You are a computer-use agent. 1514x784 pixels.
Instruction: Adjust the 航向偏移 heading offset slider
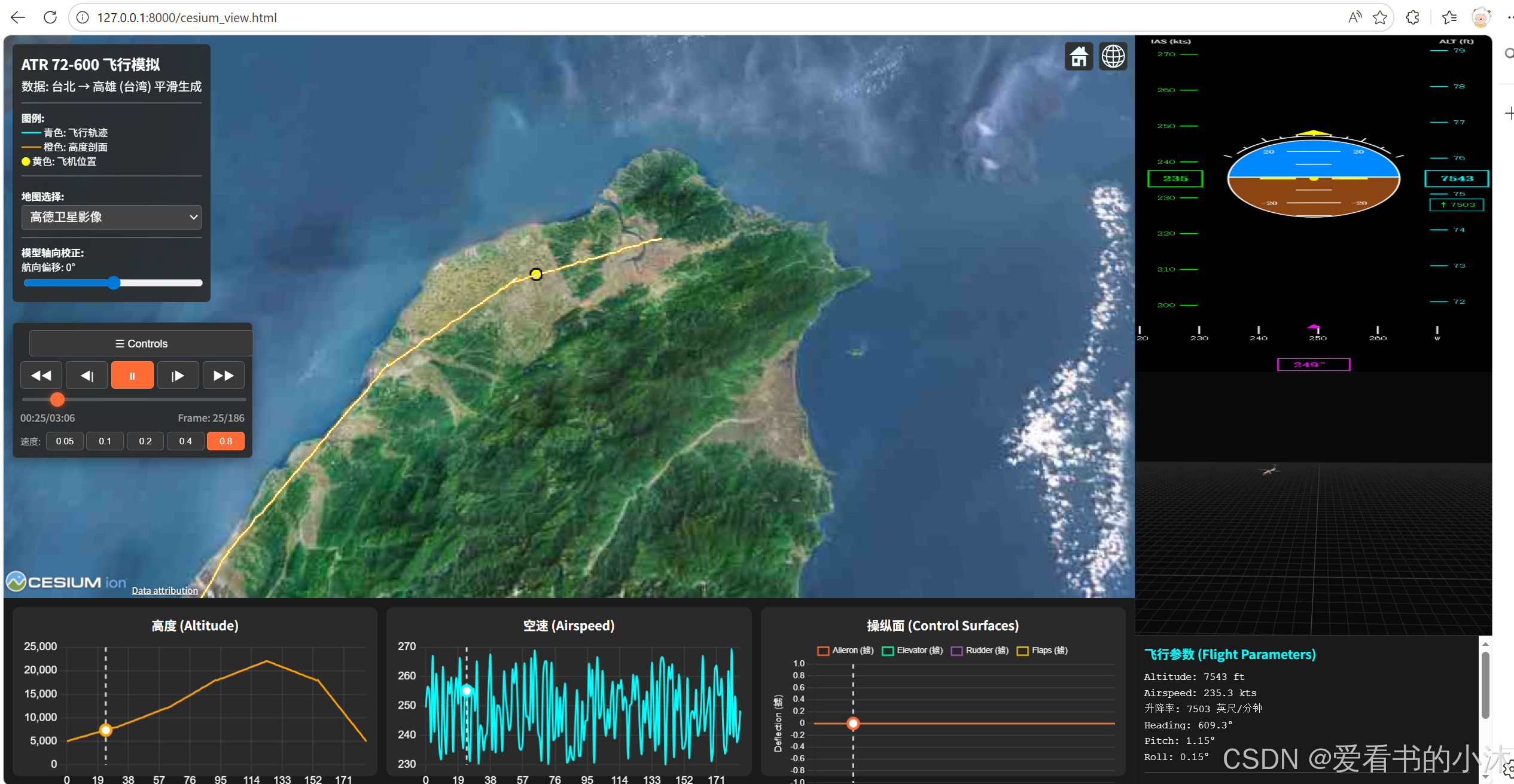click(113, 283)
